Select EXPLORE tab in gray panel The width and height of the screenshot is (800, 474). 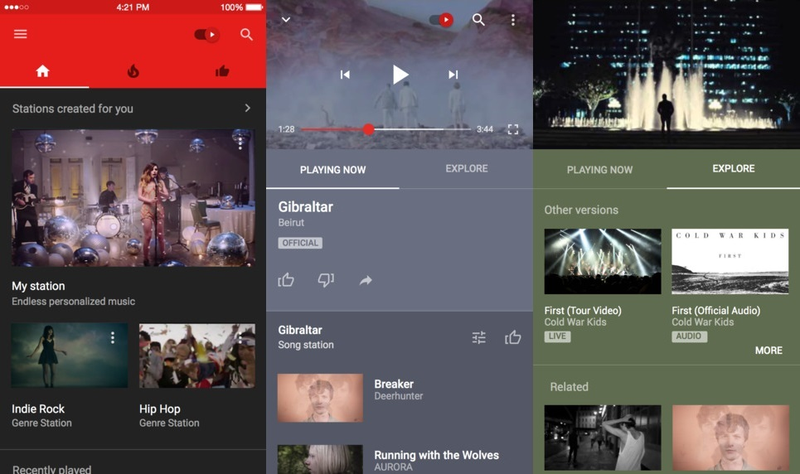[466, 169]
